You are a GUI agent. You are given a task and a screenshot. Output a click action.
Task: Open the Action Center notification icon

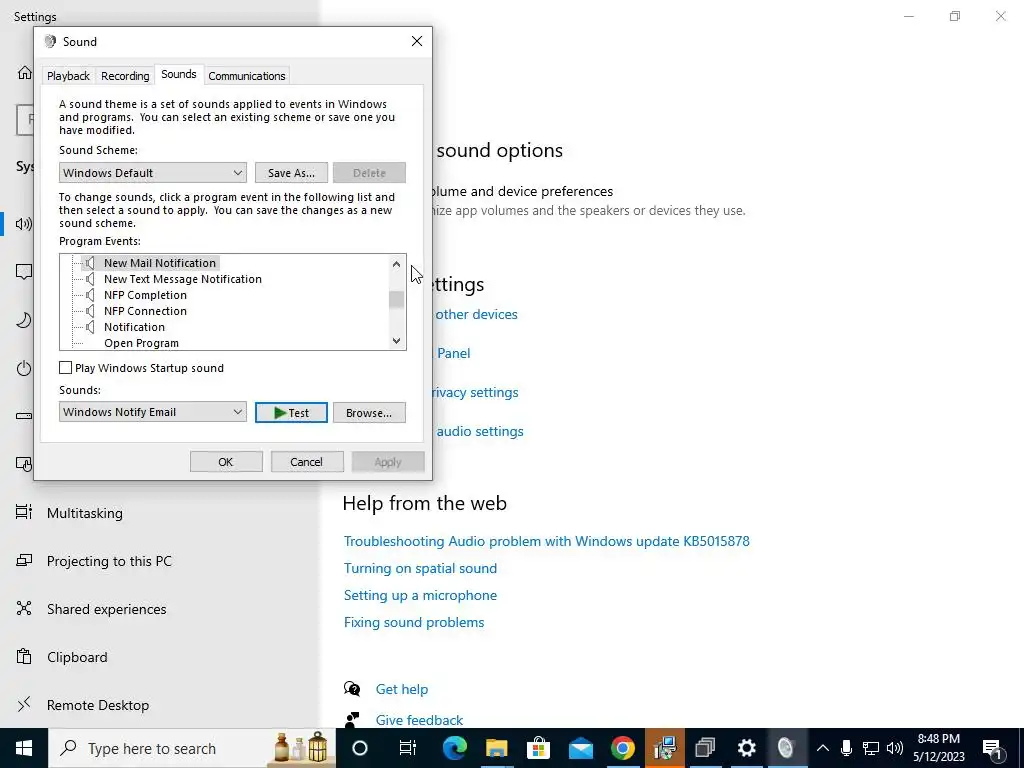(x=992, y=748)
